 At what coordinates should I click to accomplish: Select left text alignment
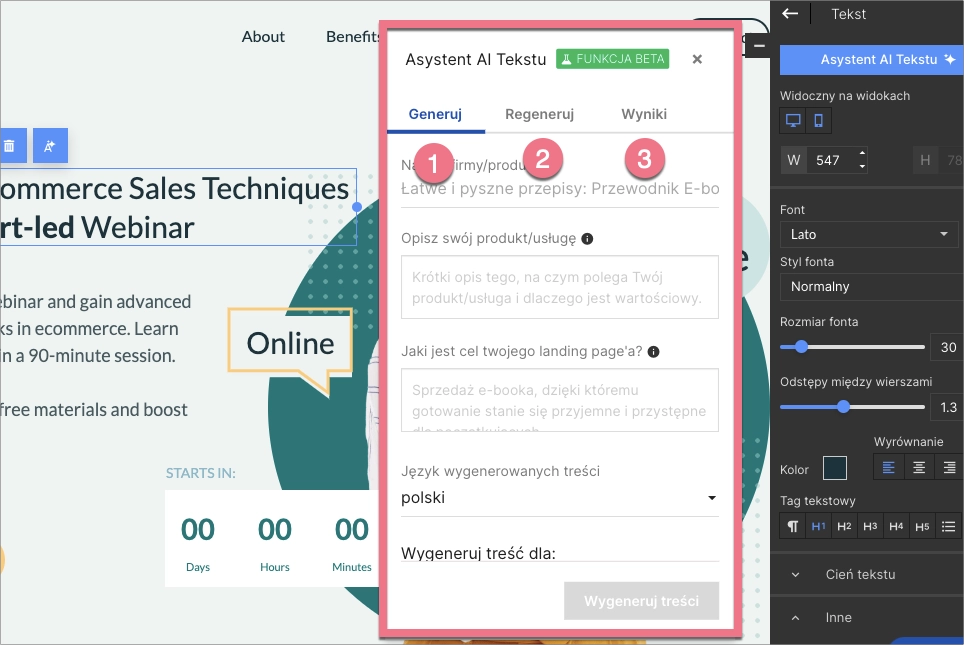coord(890,467)
